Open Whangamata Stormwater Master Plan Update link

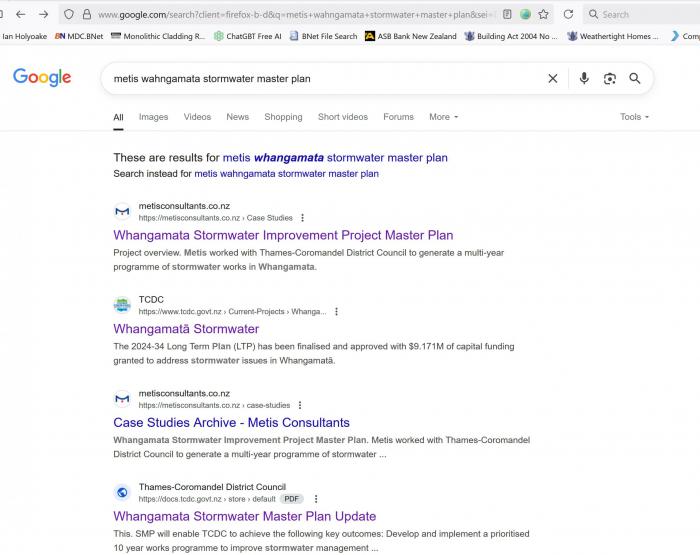244,516
